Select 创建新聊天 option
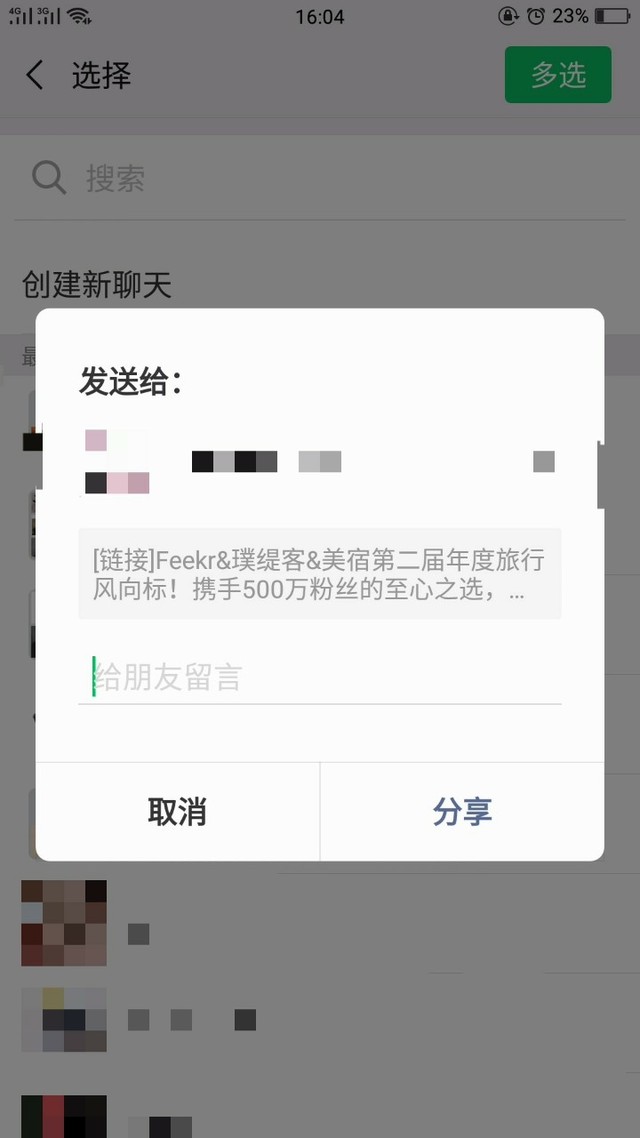 97,284
